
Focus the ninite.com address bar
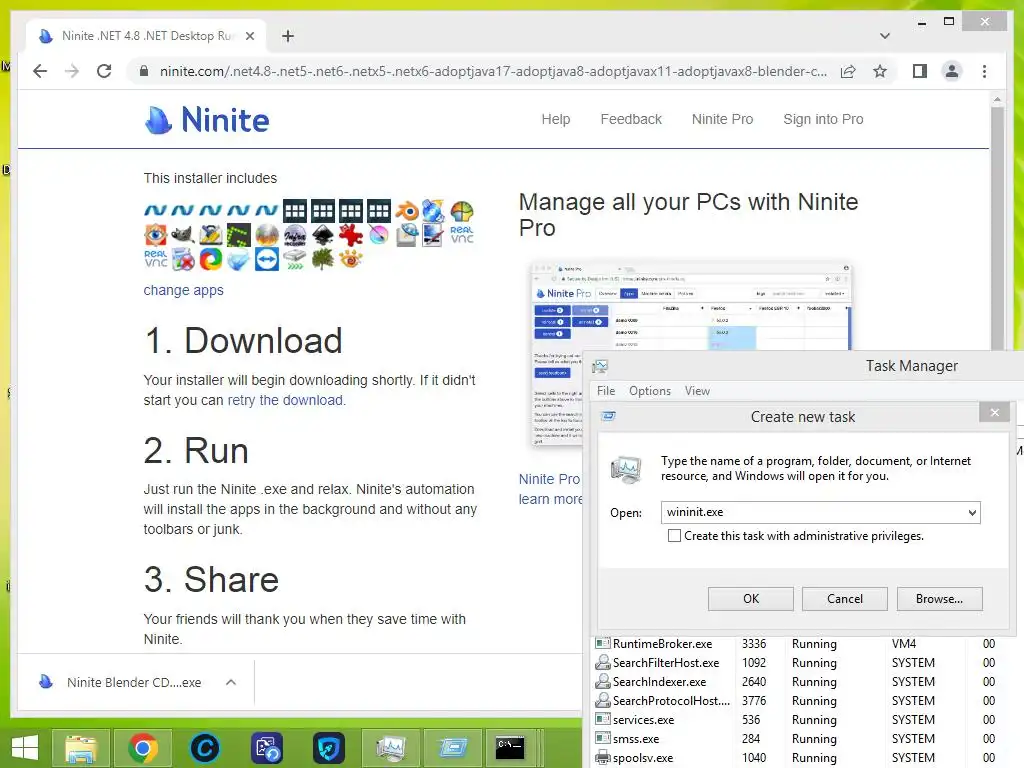(x=493, y=71)
